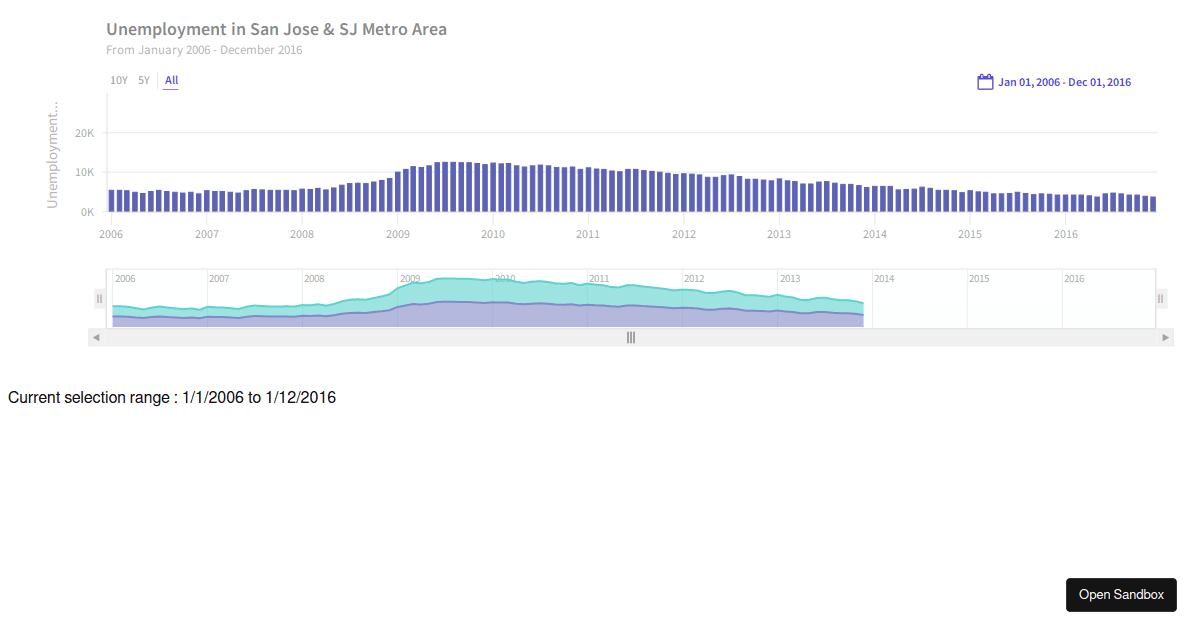The image size is (1200, 630).
Task: Click the left arrow on the bottom scrollbar
Action: pos(94,337)
